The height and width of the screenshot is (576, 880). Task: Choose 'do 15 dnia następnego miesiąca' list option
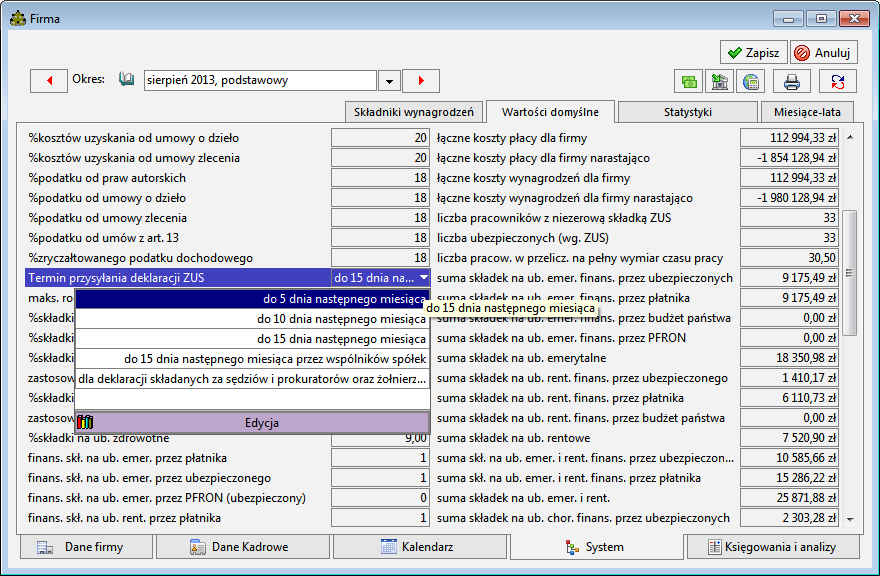click(253, 339)
